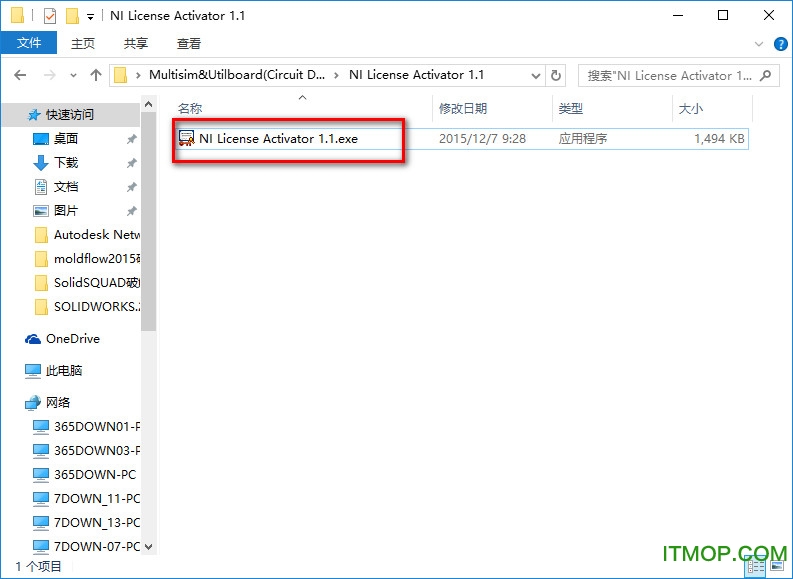The width and height of the screenshot is (793, 579).
Task: Select 网络 in the navigation pane
Action: [x=58, y=403]
